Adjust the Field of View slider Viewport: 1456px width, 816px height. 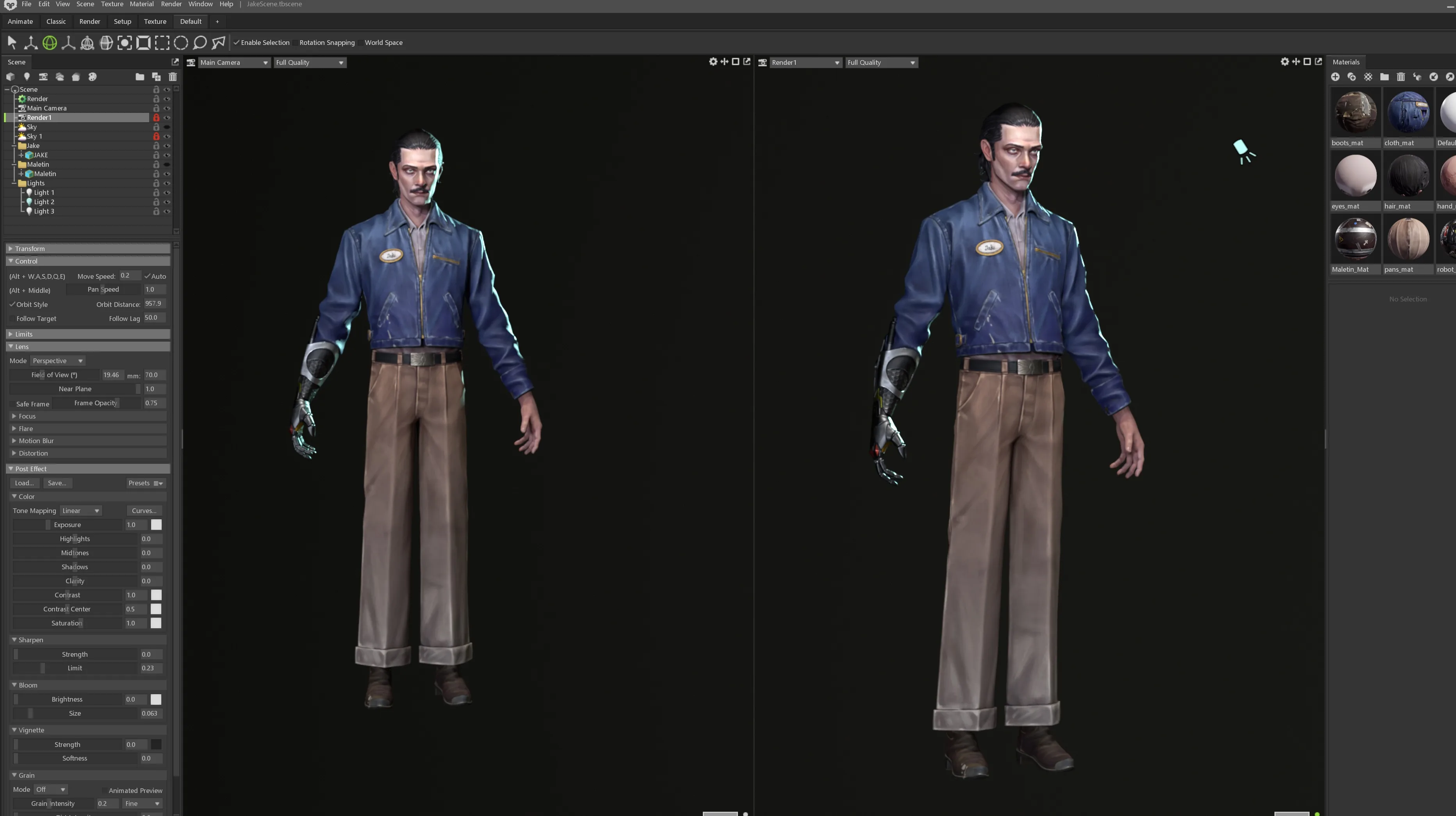[55, 375]
